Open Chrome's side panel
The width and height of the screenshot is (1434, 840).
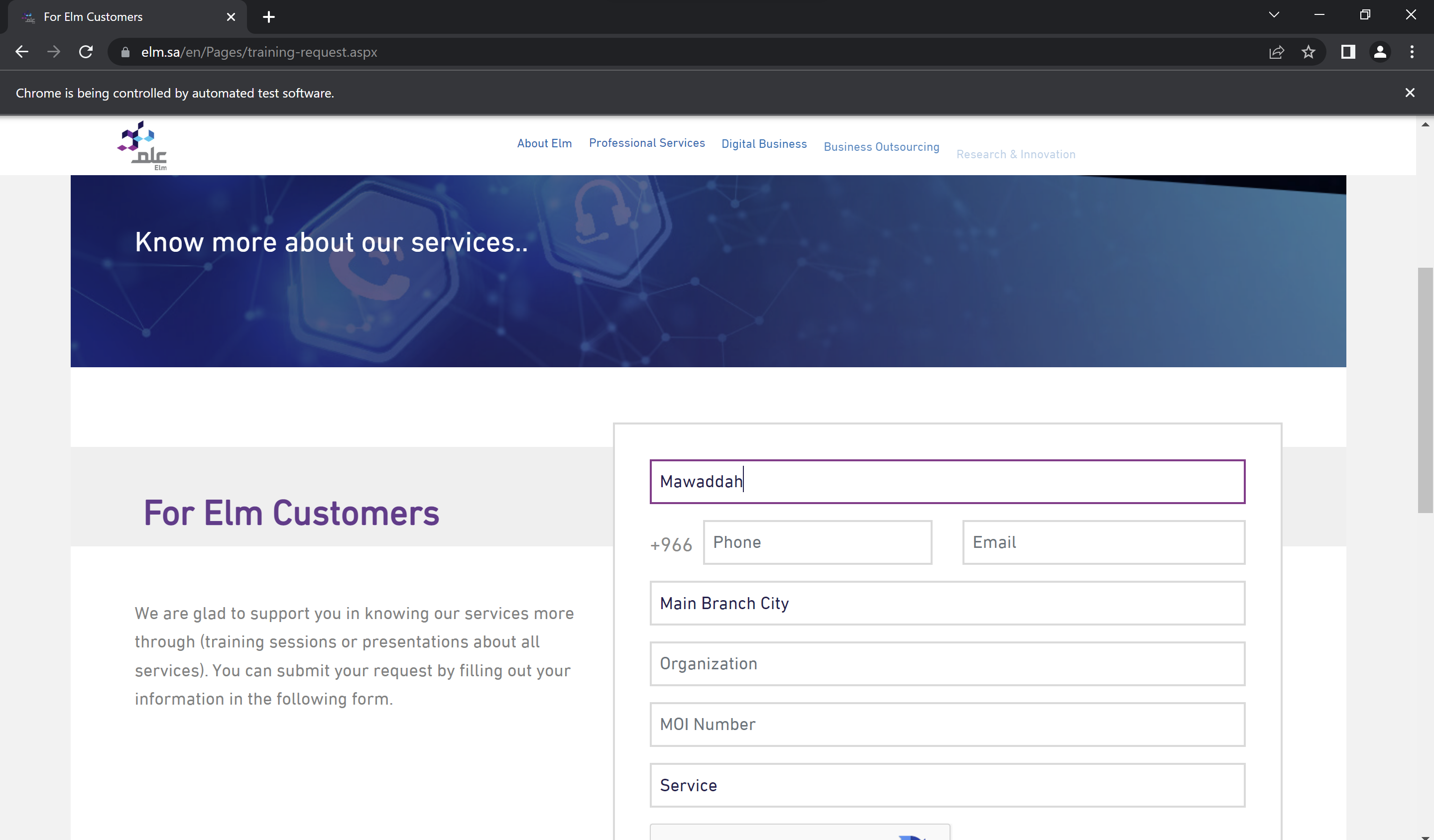click(1348, 52)
